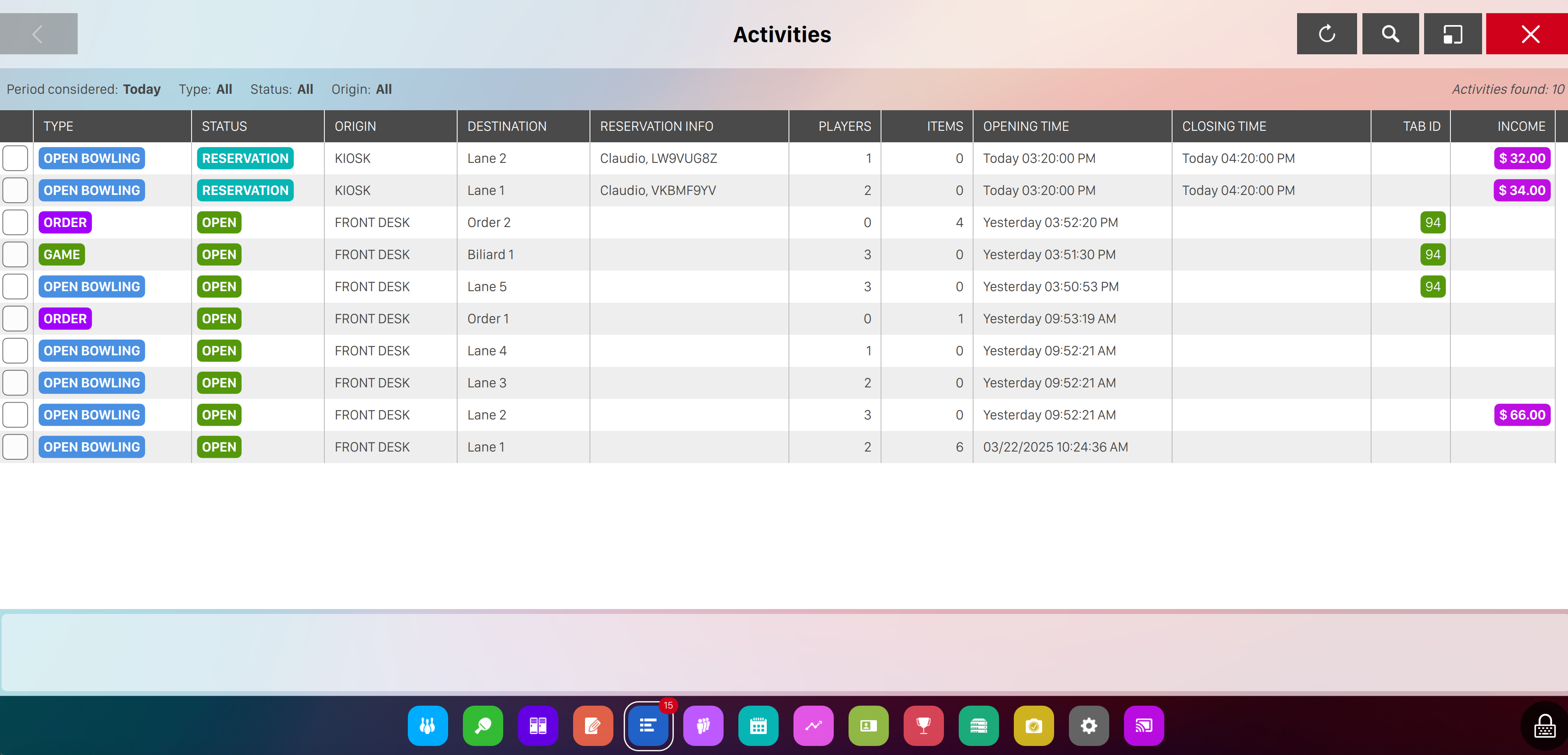Open the bowling pins lanes icon
This screenshot has height=755, width=1568.
(x=427, y=725)
